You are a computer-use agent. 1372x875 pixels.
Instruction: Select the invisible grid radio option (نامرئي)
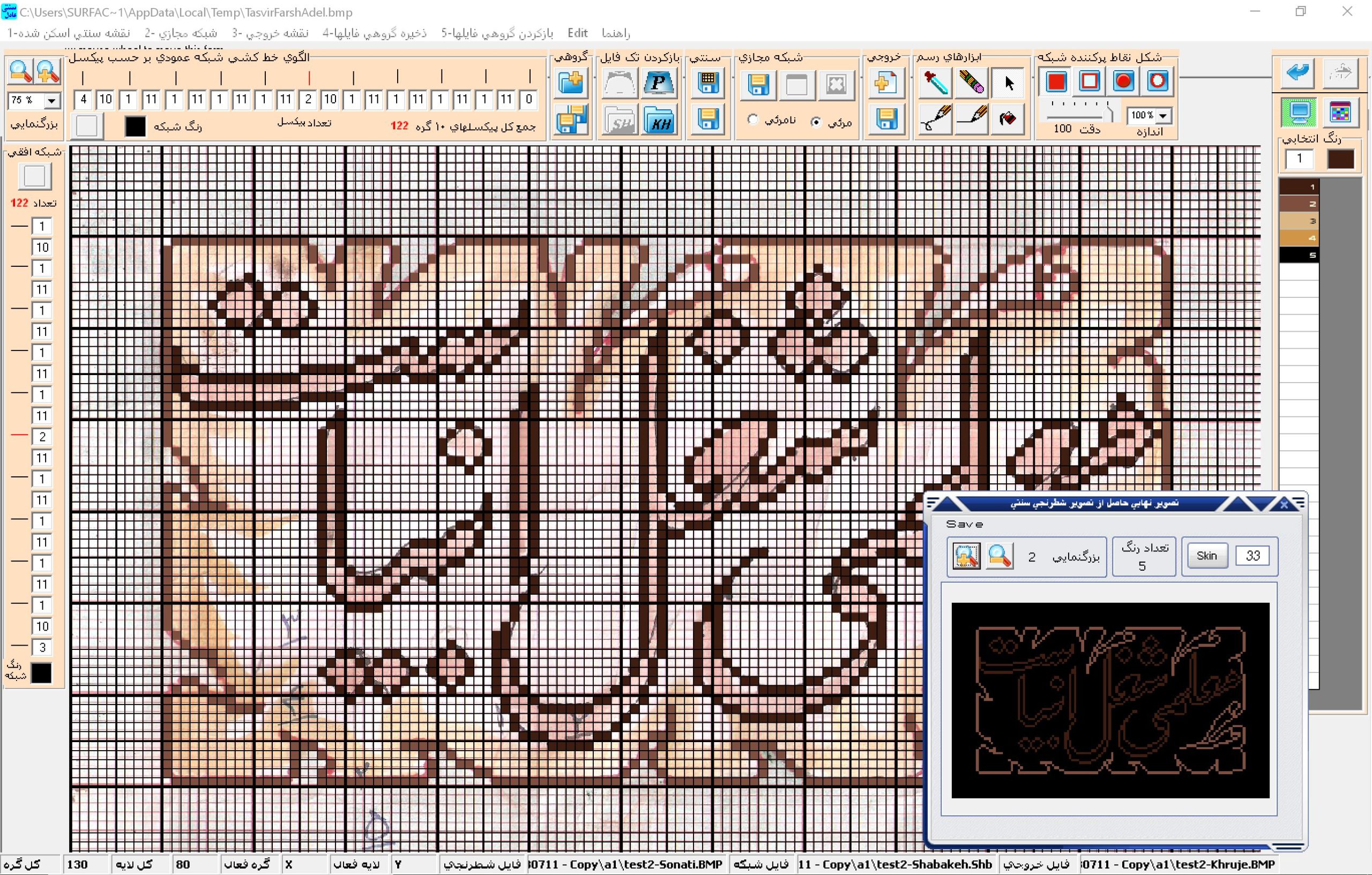coord(752,119)
